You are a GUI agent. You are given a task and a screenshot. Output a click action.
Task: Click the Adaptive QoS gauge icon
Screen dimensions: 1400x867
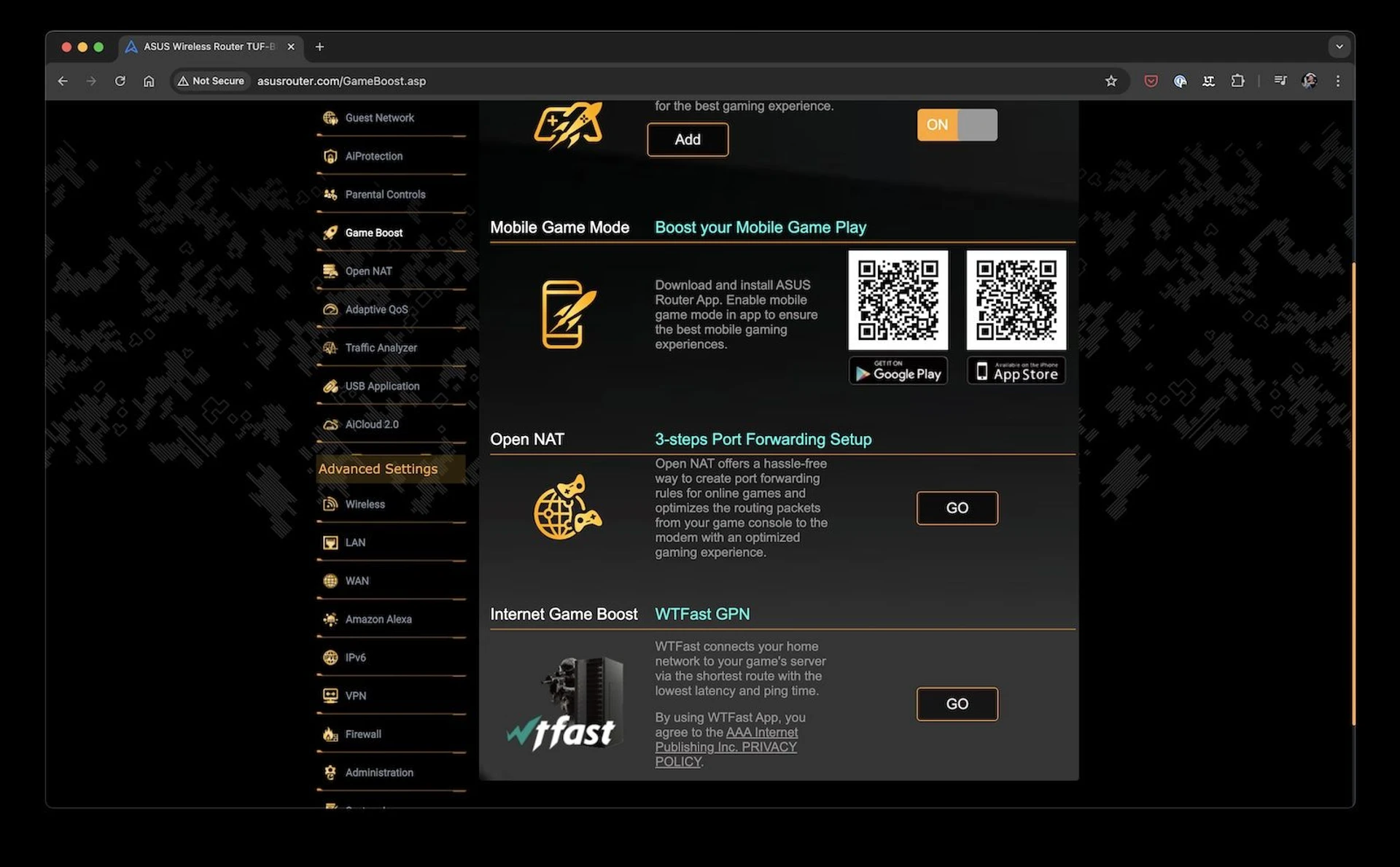coord(330,309)
